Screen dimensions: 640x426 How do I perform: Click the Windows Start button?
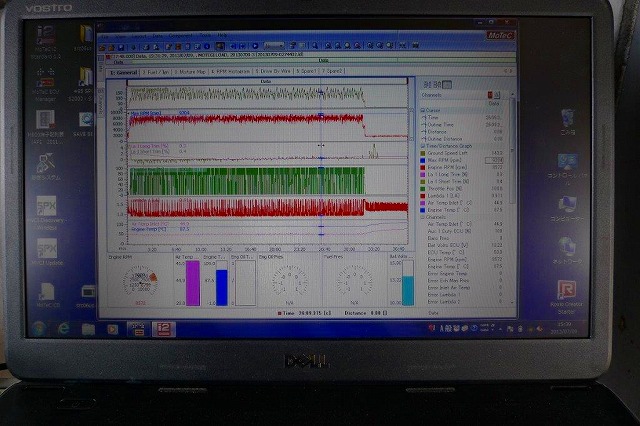pos(39,329)
